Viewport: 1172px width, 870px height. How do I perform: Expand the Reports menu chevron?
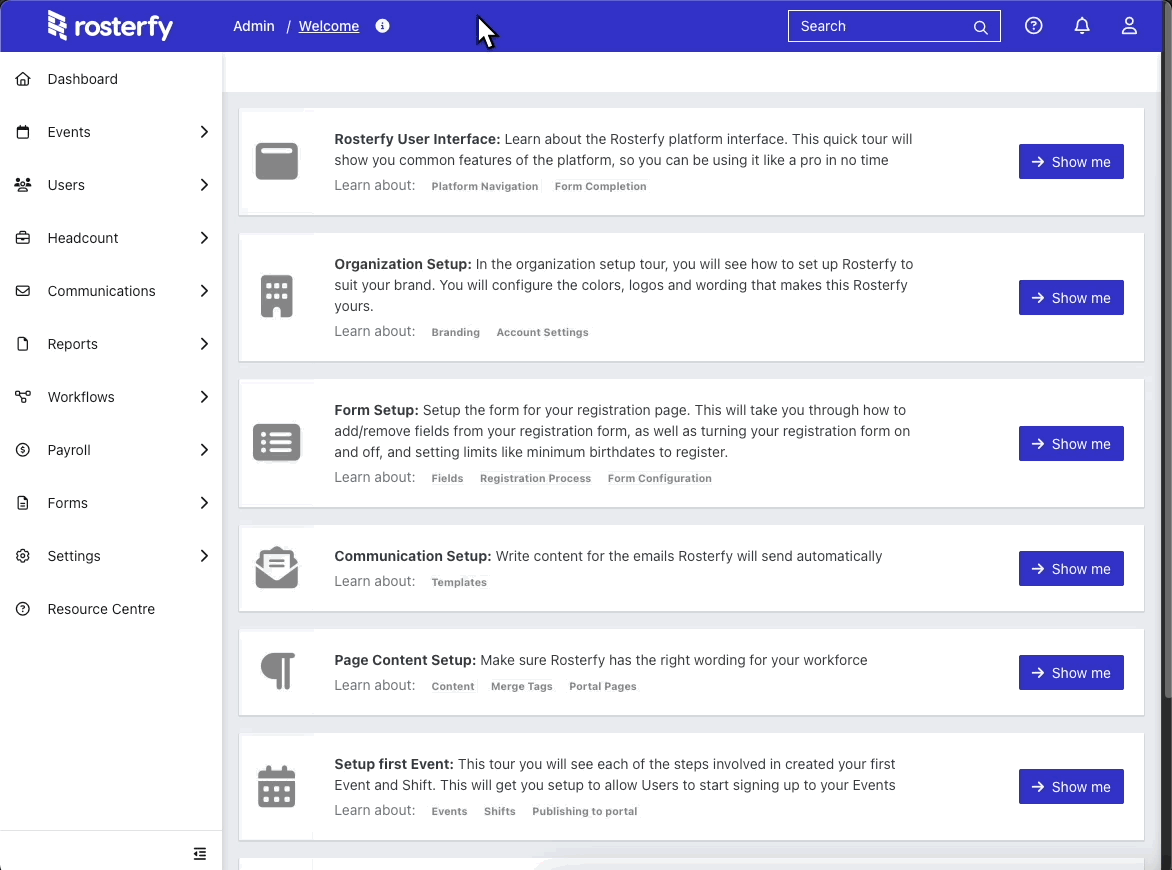(x=204, y=344)
